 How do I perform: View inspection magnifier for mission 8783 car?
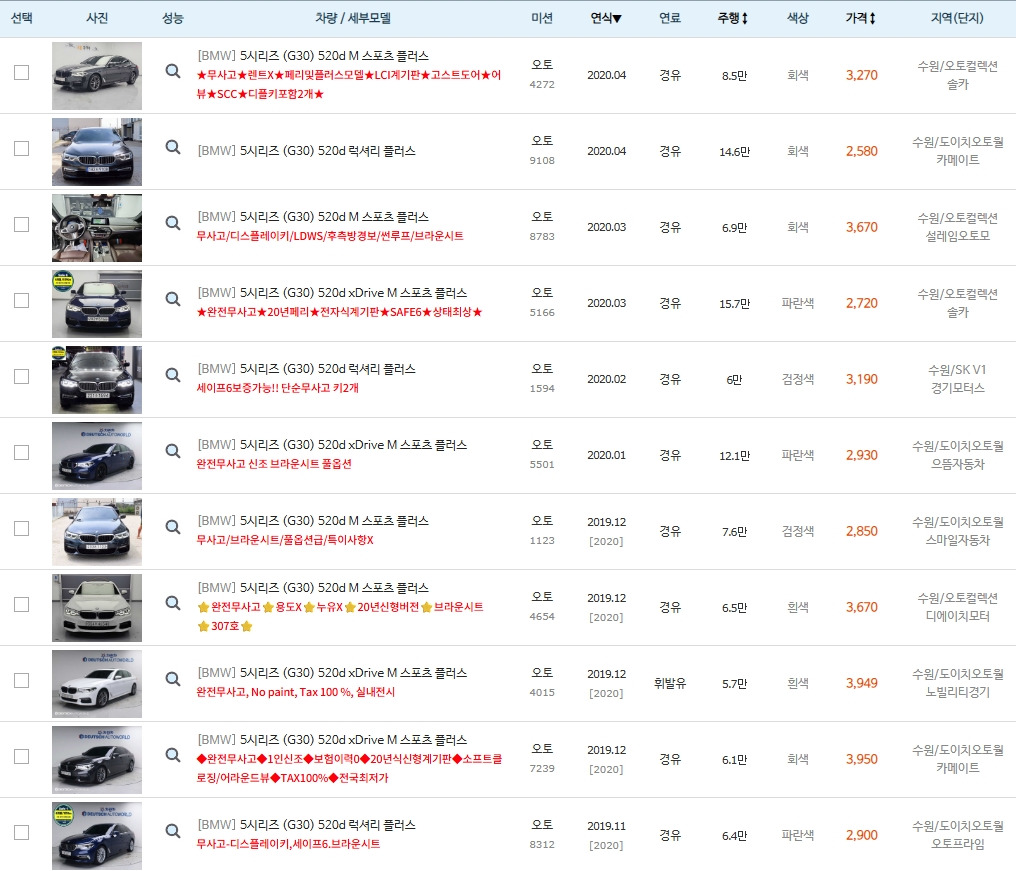172,223
